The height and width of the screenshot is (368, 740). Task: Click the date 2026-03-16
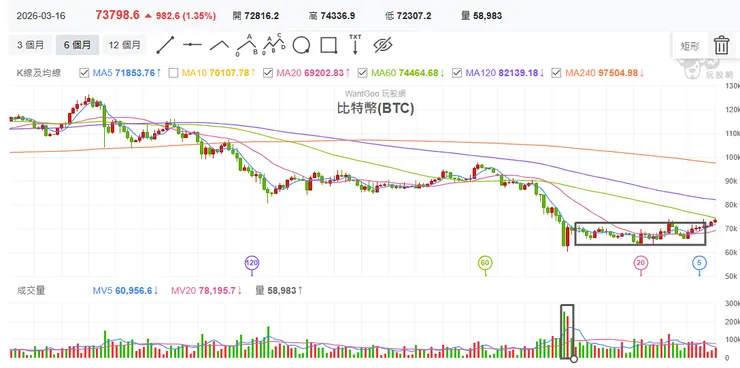click(41, 16)
